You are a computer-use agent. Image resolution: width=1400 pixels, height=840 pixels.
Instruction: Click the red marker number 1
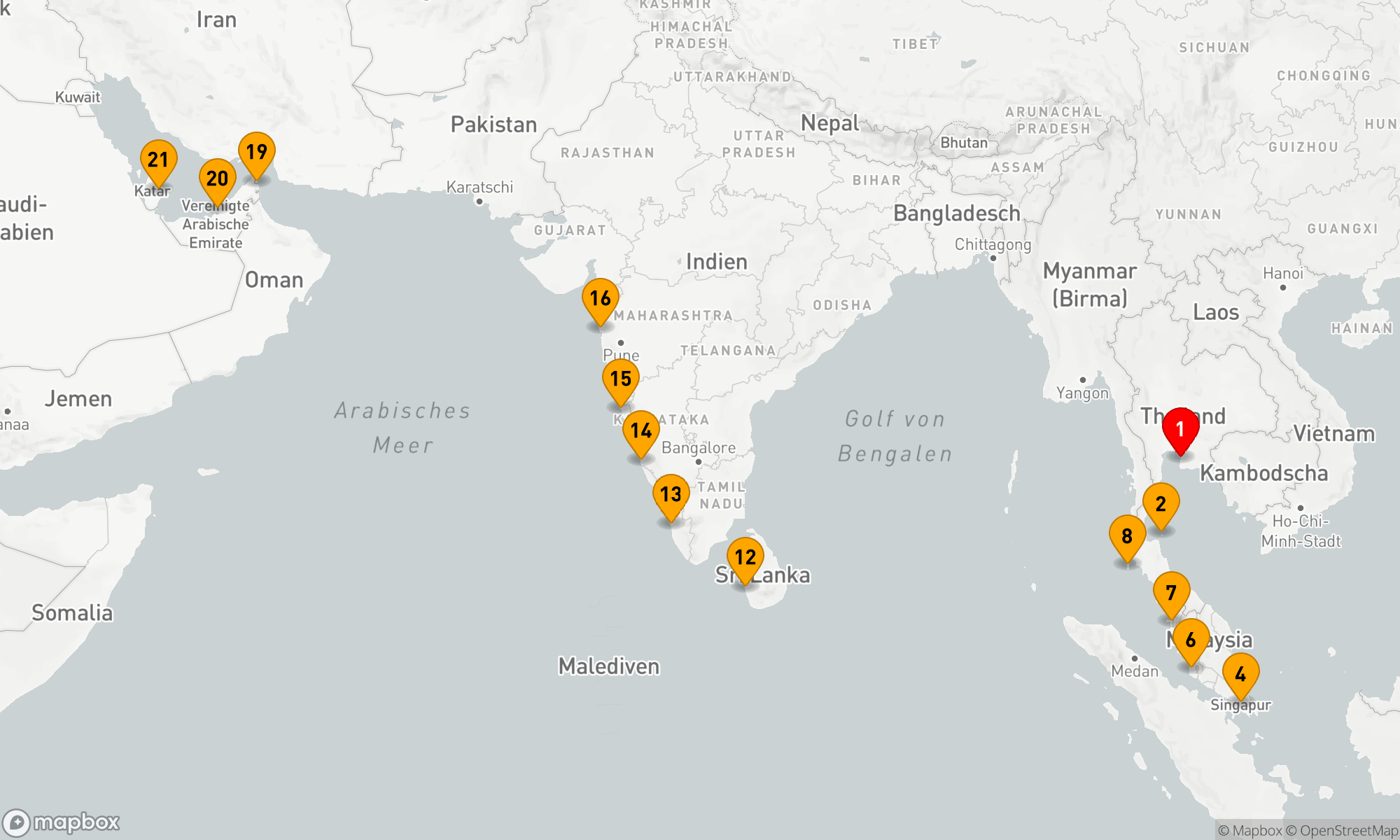[1180, 428]
